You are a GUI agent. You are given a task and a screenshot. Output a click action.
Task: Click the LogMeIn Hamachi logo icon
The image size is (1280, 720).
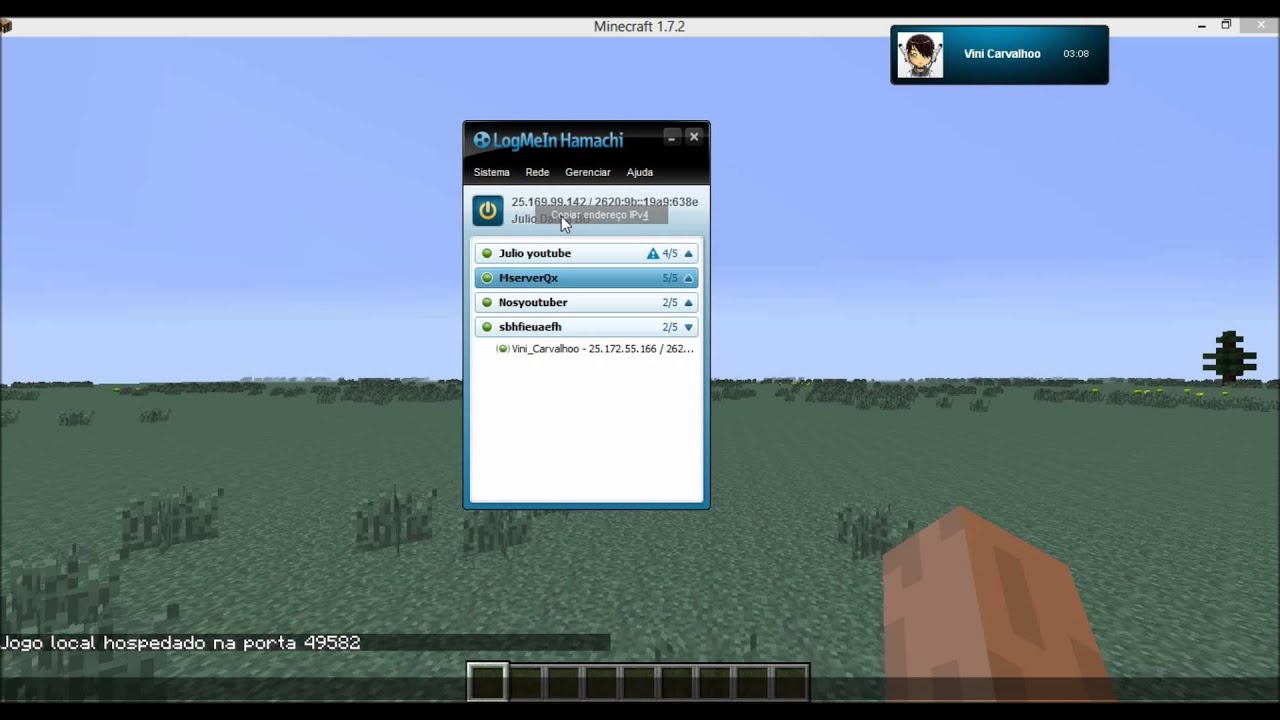[482, 140]
